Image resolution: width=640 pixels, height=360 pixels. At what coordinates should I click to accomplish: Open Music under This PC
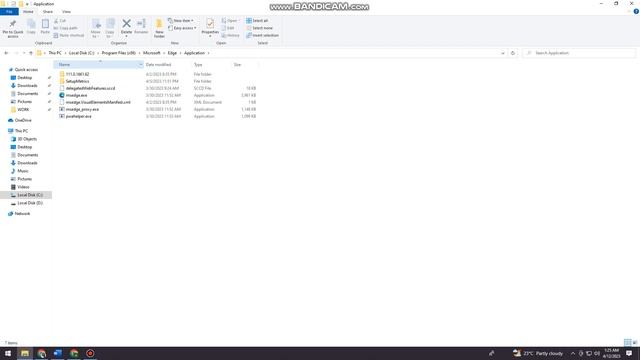pyautogui.click(x=23, y=171)
